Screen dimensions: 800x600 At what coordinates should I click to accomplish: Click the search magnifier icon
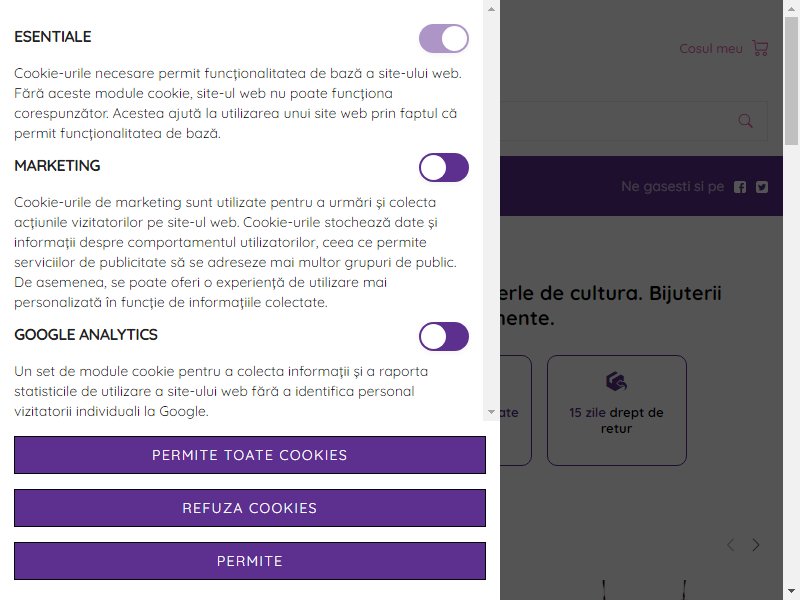745,121
